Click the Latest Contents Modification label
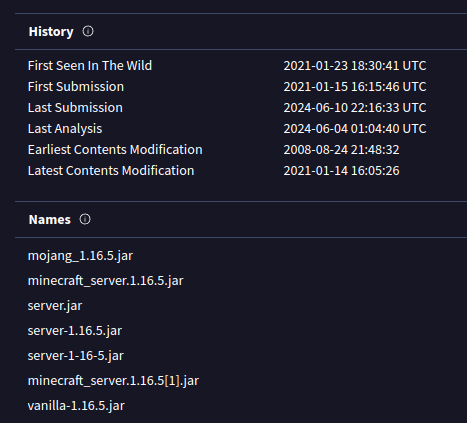Screen dimensions: 467x423 [x=111, y=170]
